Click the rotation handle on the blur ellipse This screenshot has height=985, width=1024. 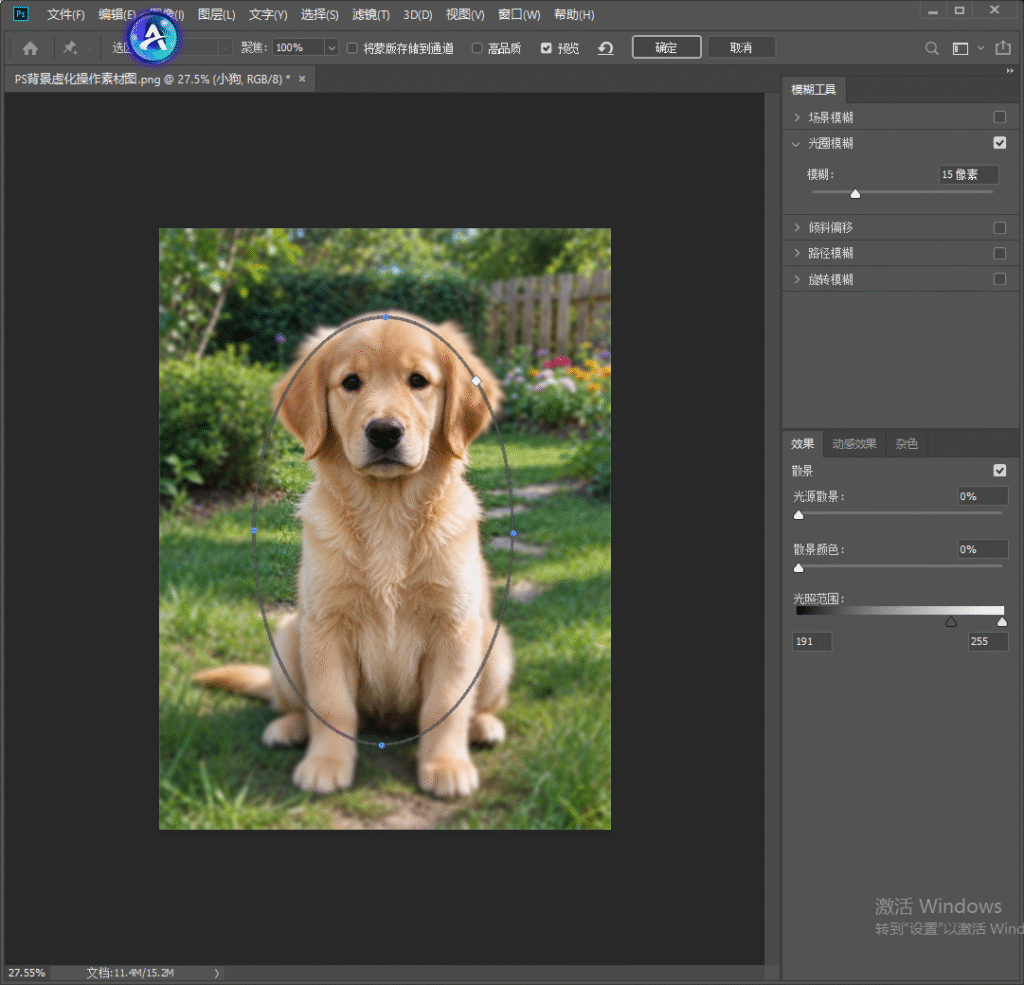pyautogui.click(x=476, y=381)
